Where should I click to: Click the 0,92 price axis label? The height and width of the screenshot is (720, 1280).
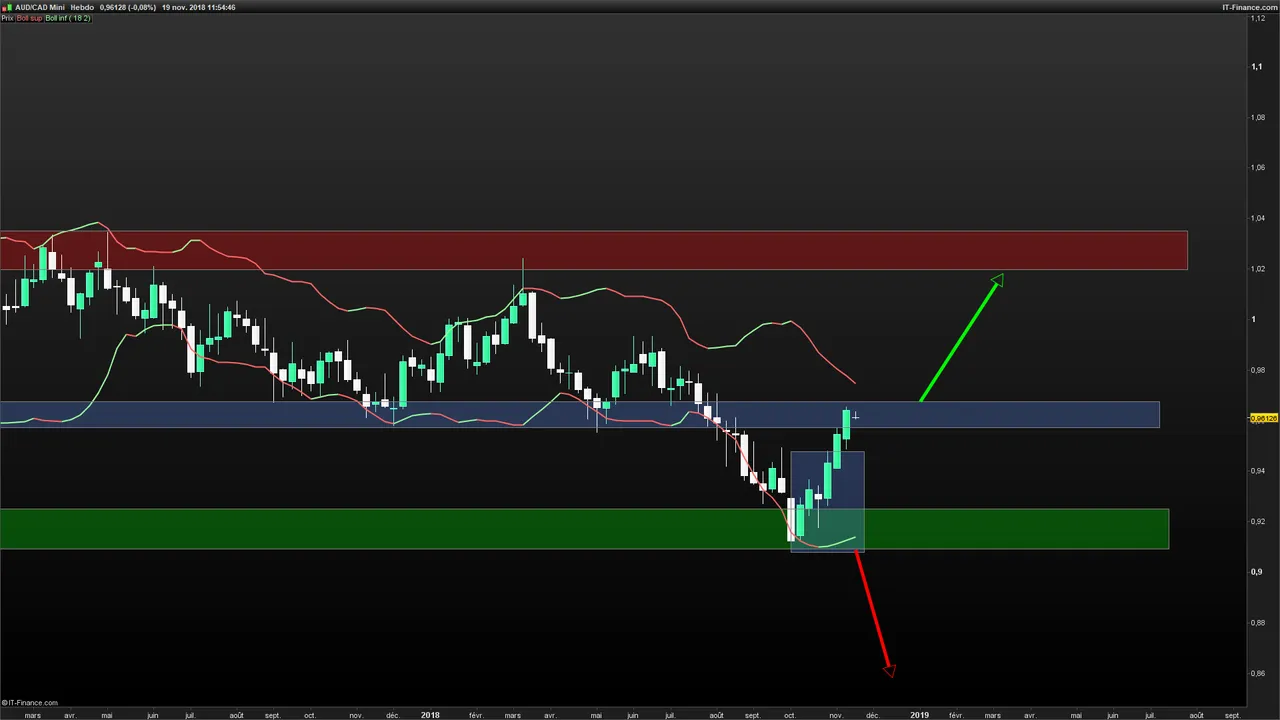point(1258,521)
